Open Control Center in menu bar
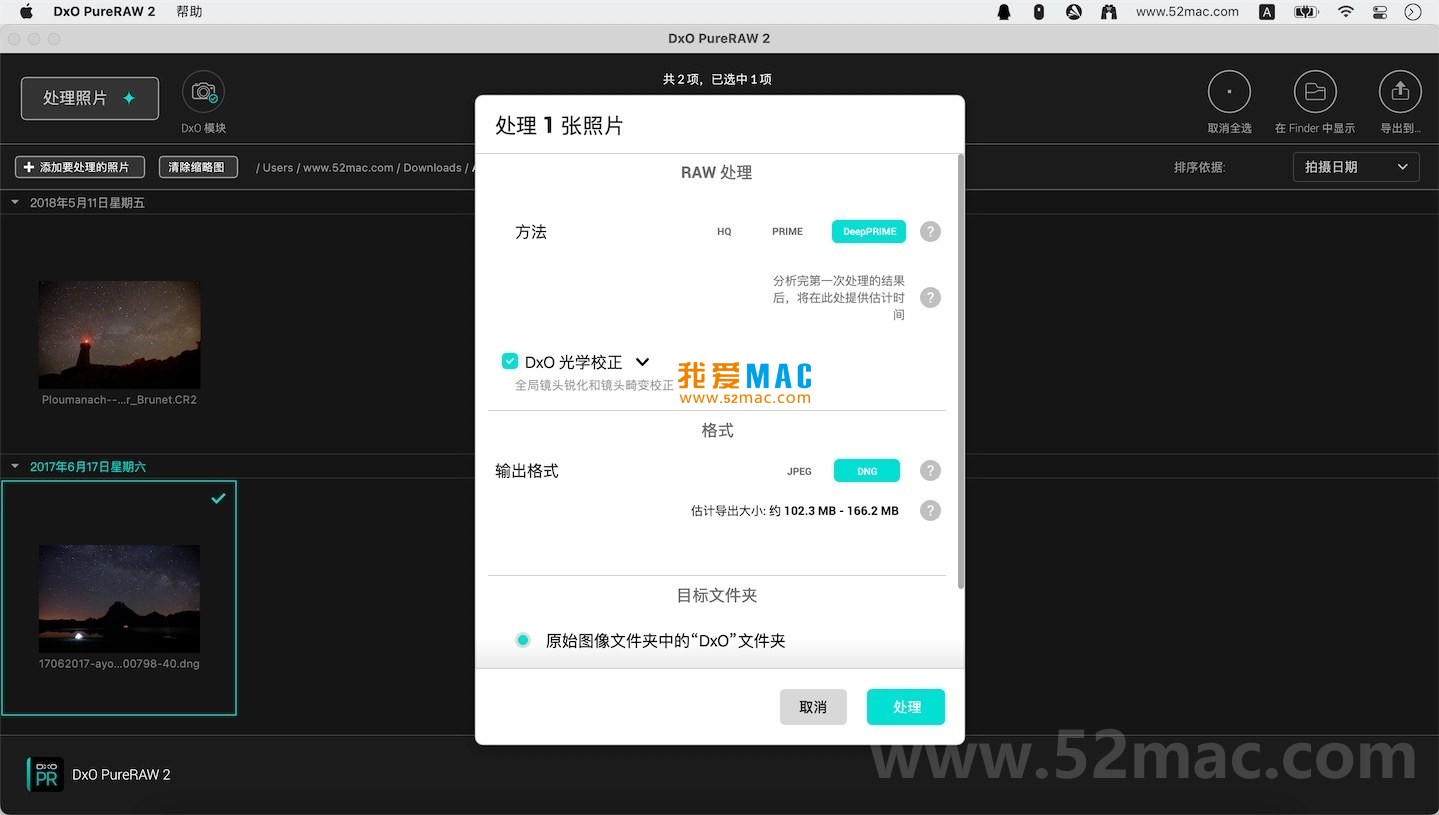The height and width of the screenshot is (815, 1439). [1380, 12]
